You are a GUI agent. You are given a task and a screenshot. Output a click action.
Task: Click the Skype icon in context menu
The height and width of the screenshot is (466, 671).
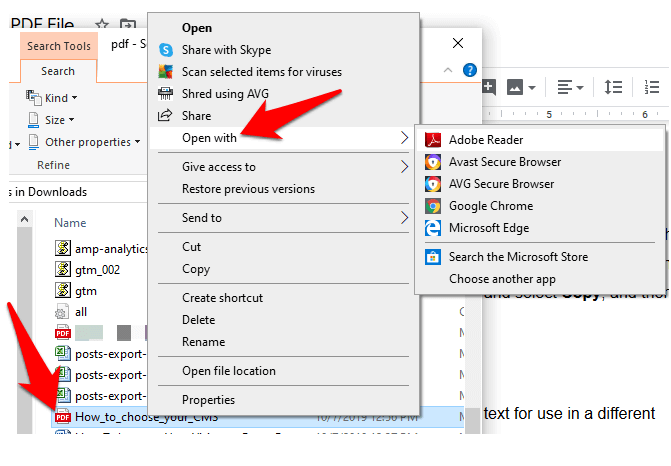click(x=165, y=50)
